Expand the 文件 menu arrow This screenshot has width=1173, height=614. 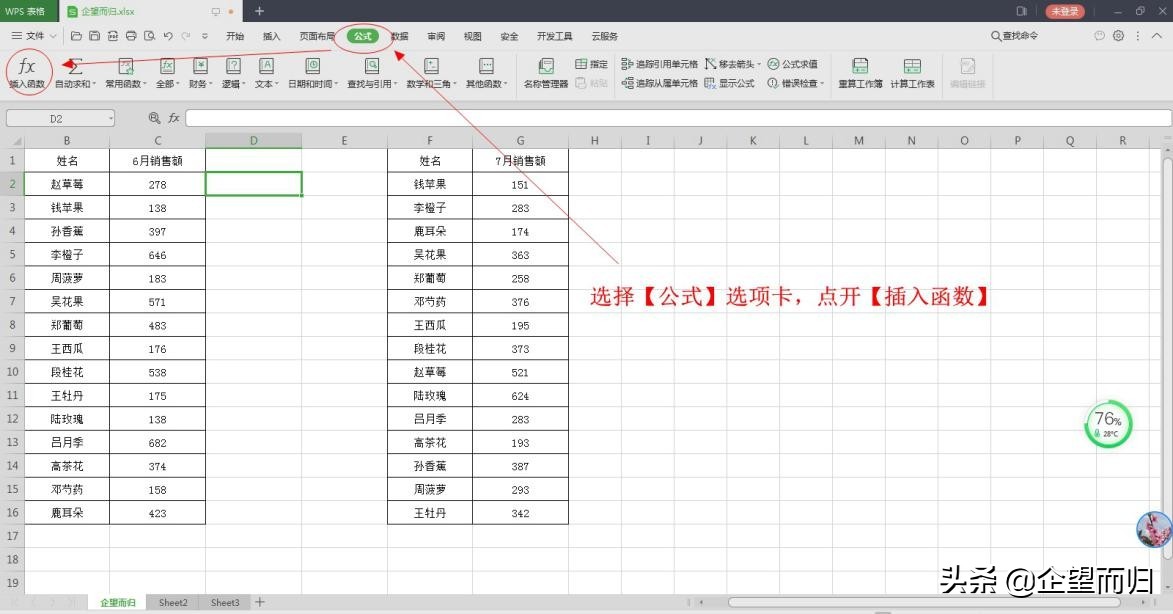point(53,35)
